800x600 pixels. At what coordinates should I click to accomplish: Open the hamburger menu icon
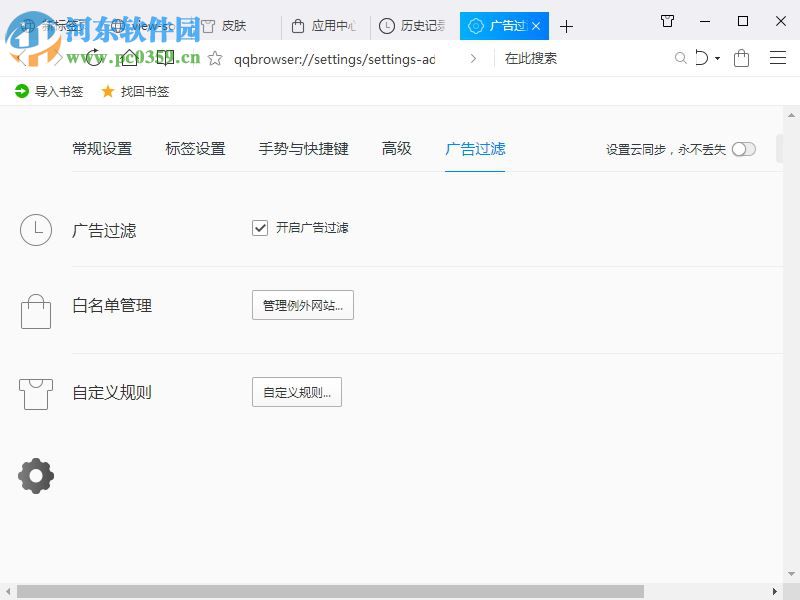[x=779, y=58]
